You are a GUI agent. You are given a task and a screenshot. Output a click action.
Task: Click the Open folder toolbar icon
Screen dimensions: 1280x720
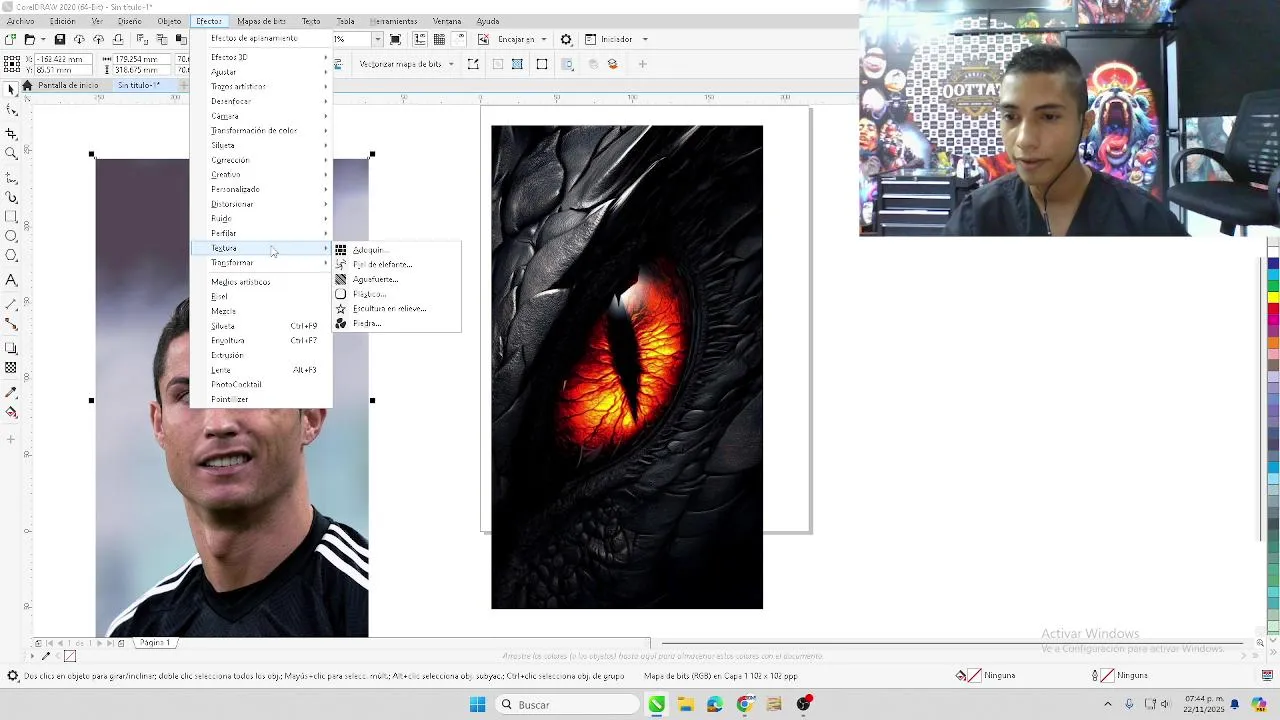[x=30, y=39]
